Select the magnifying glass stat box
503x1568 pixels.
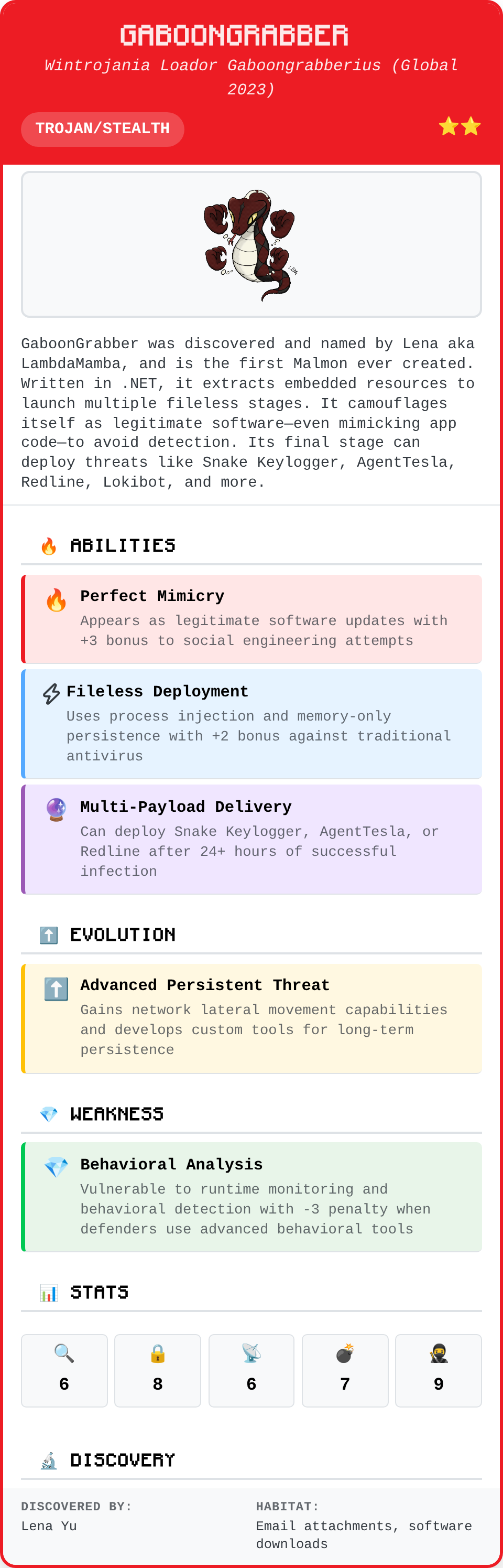coord(64,1370)
